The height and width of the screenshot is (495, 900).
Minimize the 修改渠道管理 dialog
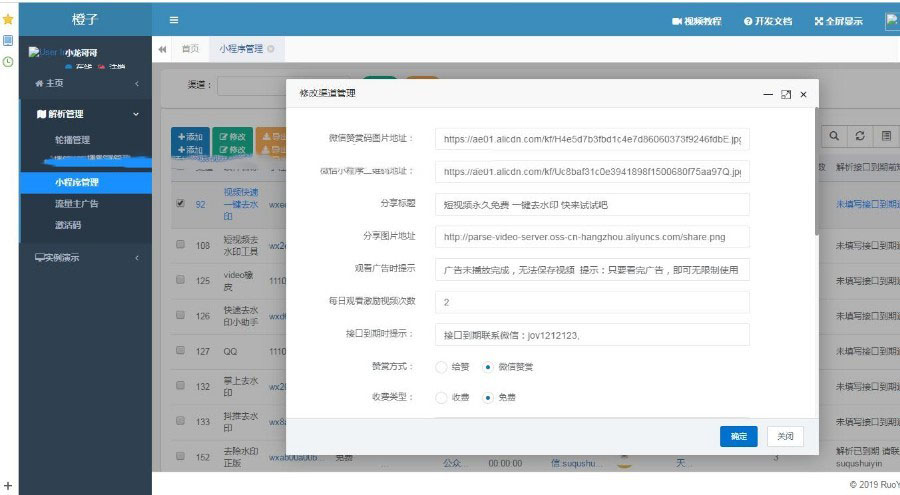click(768, 94)
